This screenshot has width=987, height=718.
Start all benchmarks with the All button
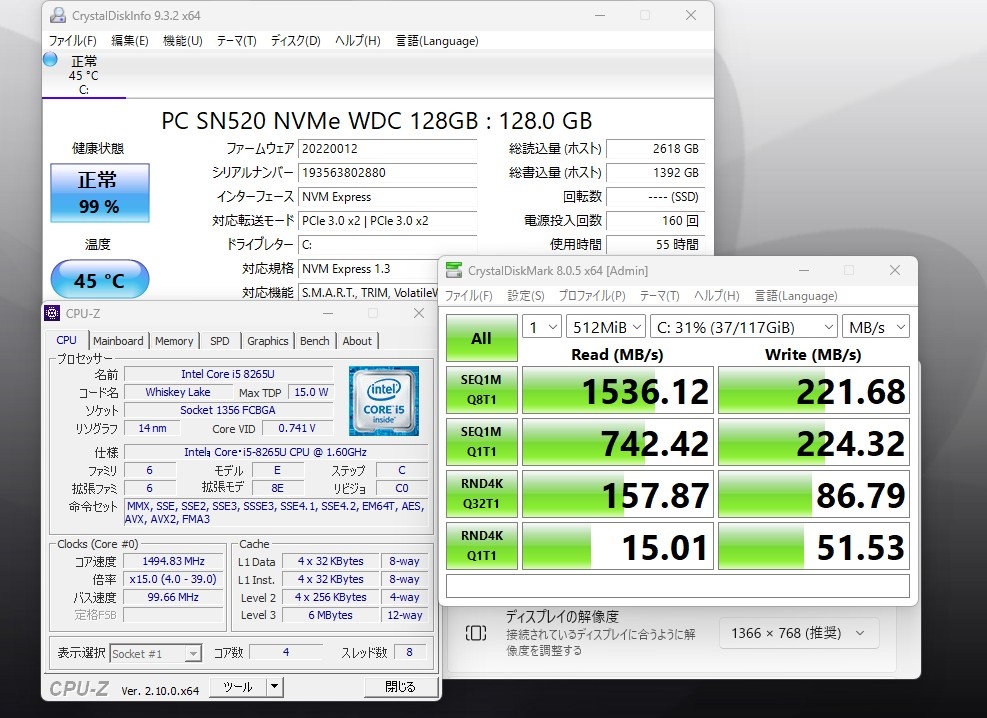pyautogui.click(x=482, y=339)
